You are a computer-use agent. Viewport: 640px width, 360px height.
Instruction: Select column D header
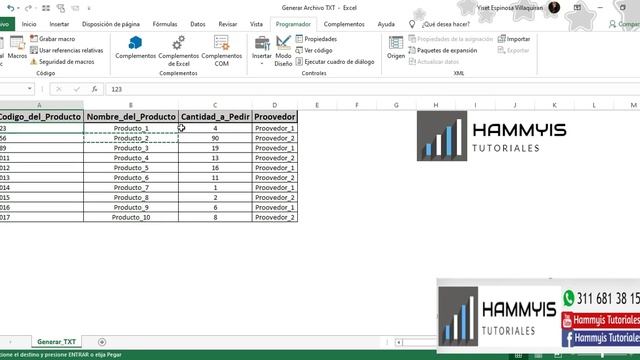[x=275, y=105]
